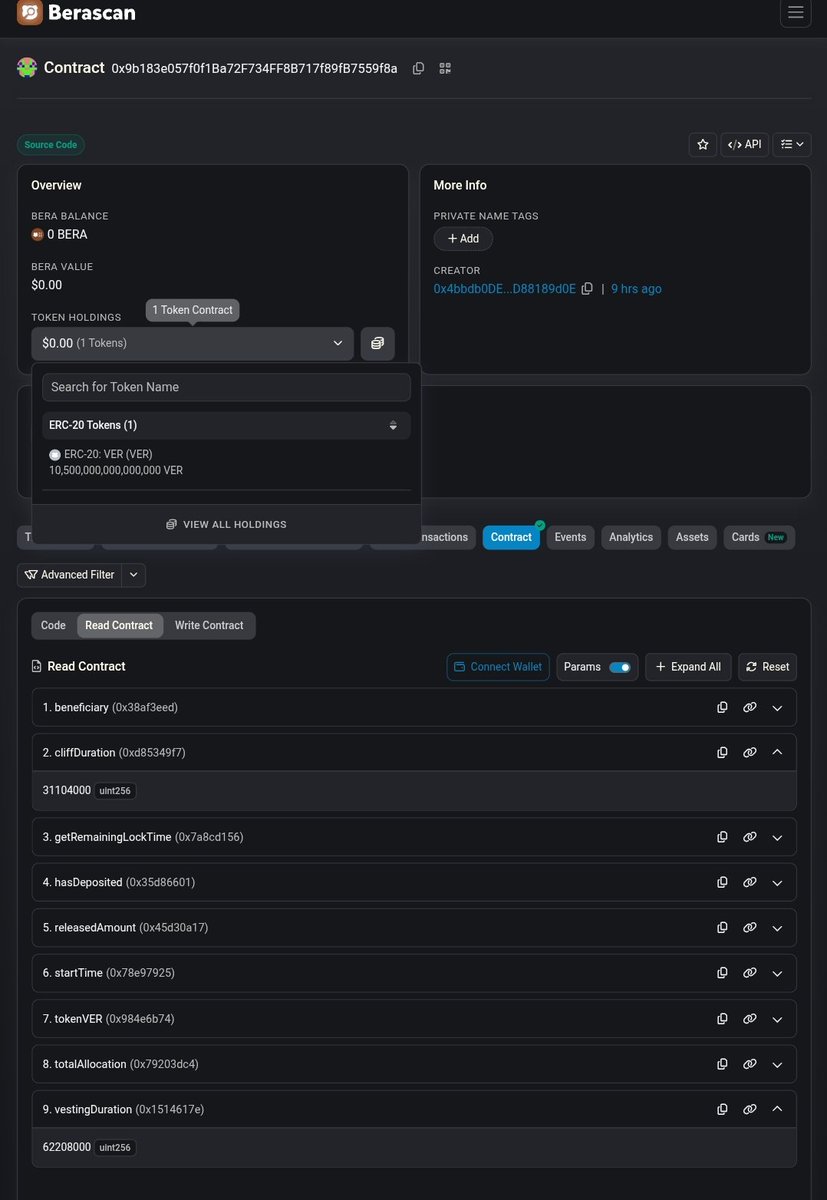Expand the releasedAmount row
827x1200 pixels.
click(x=777, y=928)
